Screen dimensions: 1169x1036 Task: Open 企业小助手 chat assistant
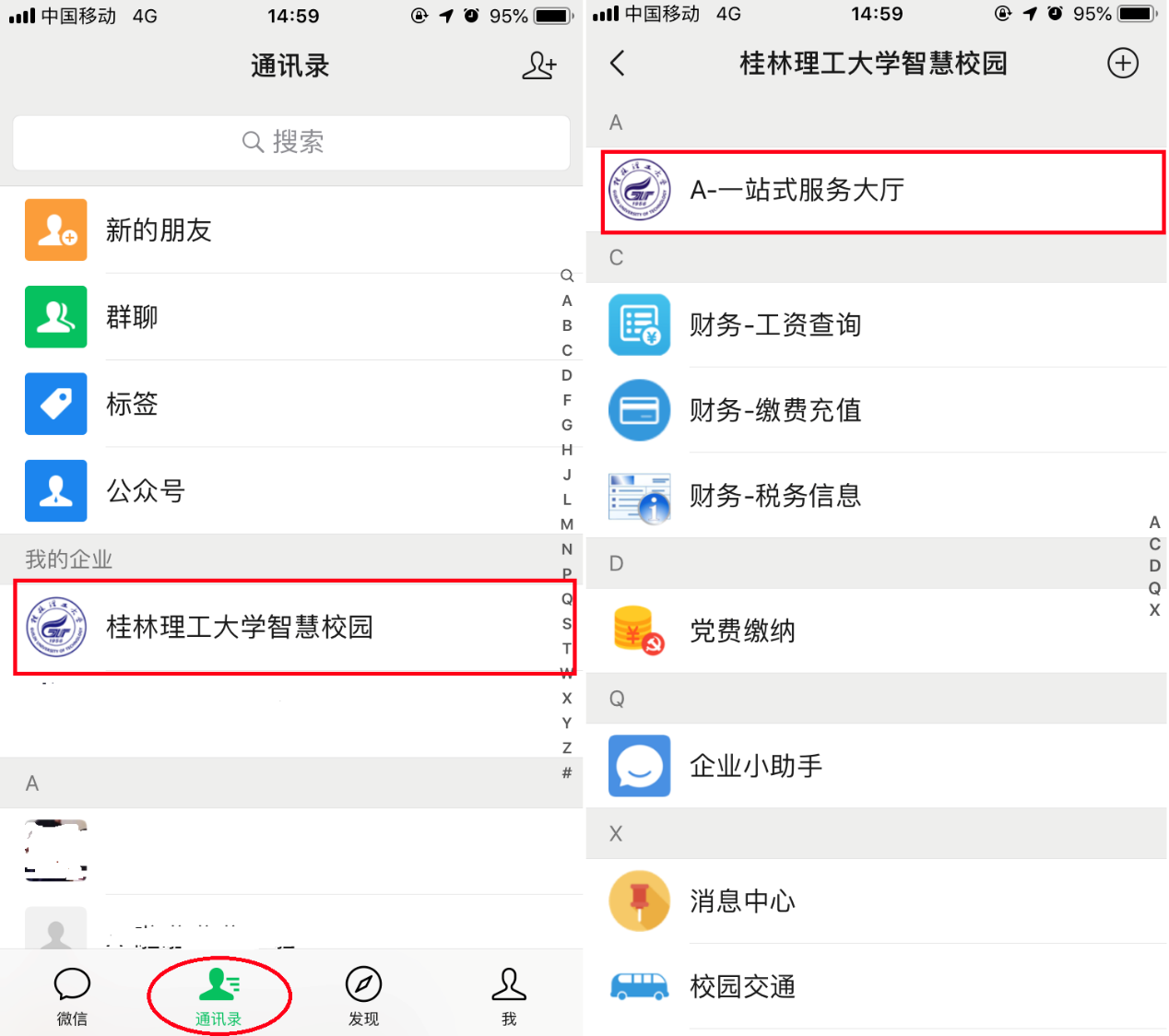pos(876,766)
